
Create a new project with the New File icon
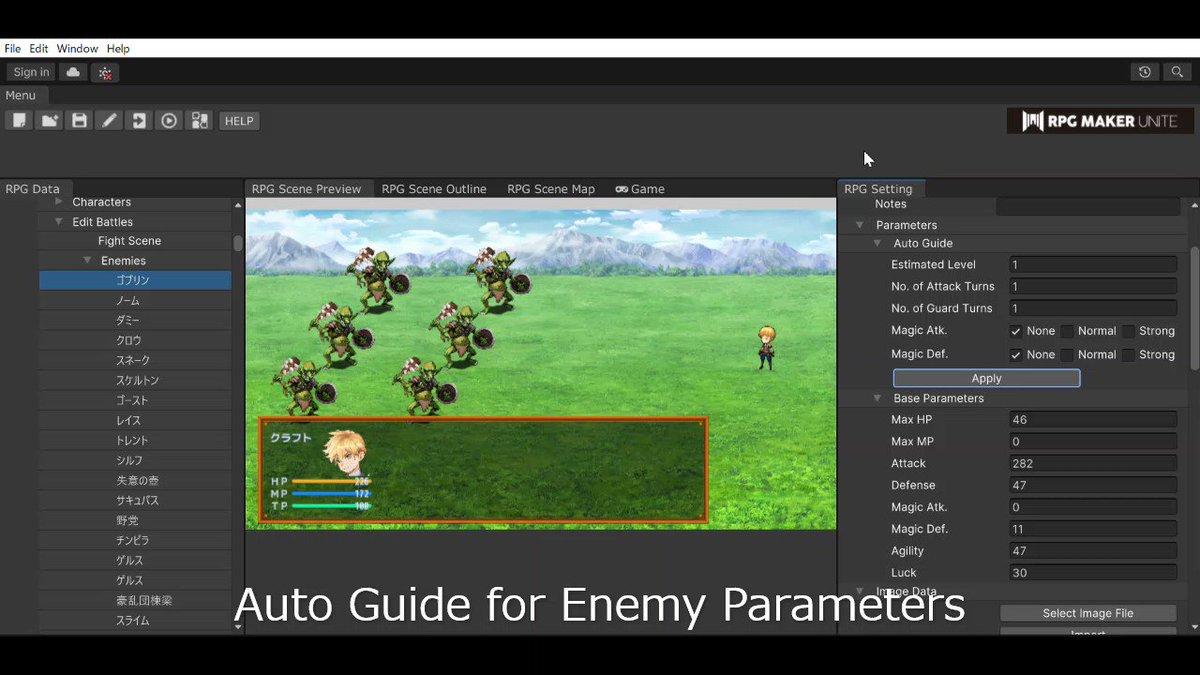tap(19, 120)
